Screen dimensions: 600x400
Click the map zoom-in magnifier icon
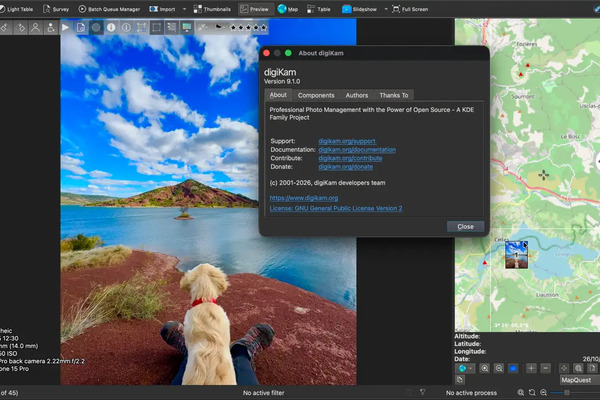pyautogui.click(x=484, y=368)
